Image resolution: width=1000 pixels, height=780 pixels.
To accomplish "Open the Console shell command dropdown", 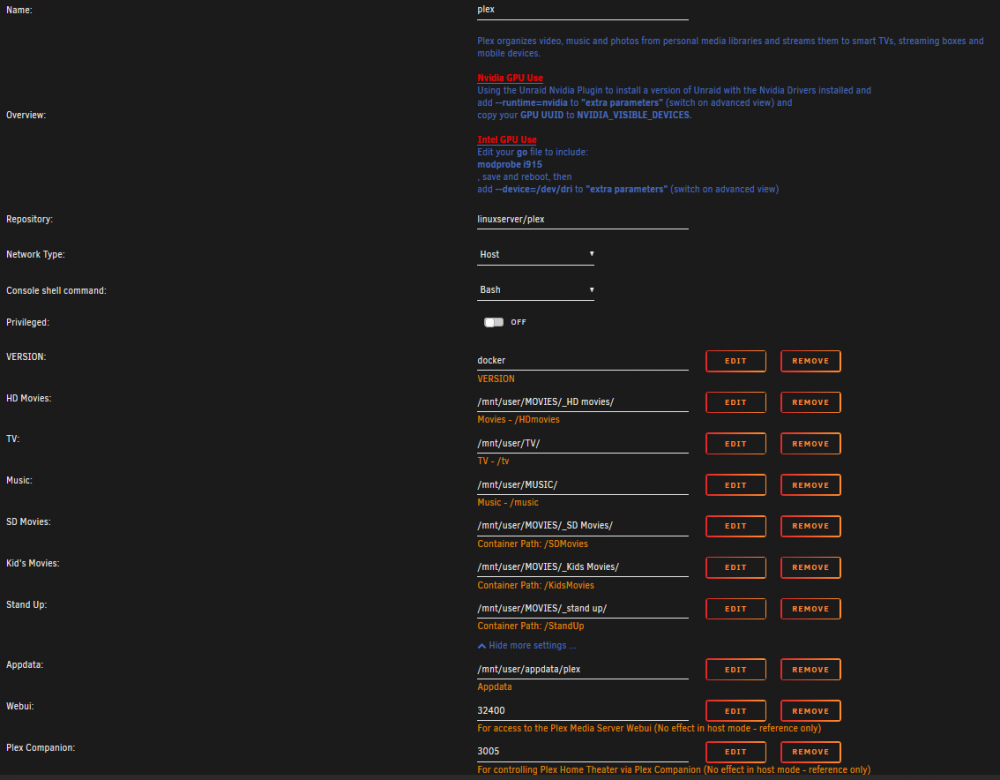I will tap(536, 290).
